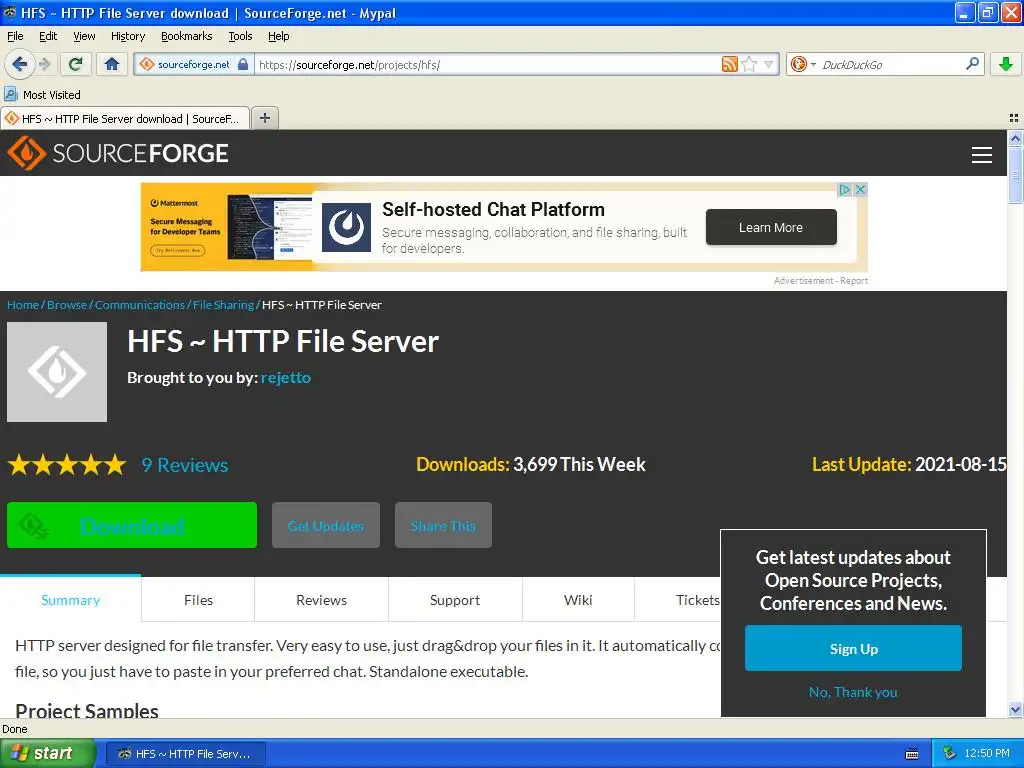Open the View menu

[84, 36]
